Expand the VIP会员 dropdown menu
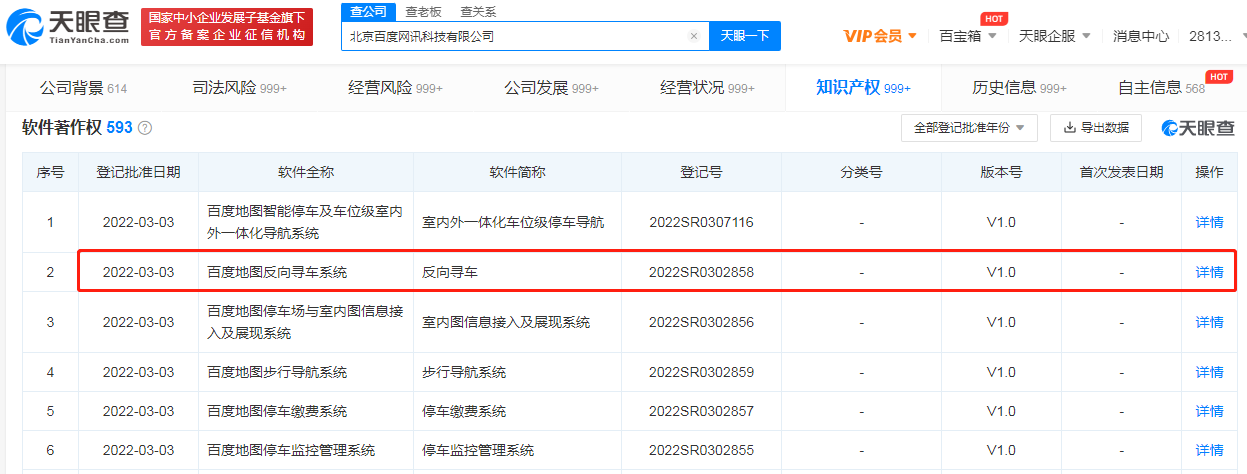The image size is (1247, 474). (880, 36)
